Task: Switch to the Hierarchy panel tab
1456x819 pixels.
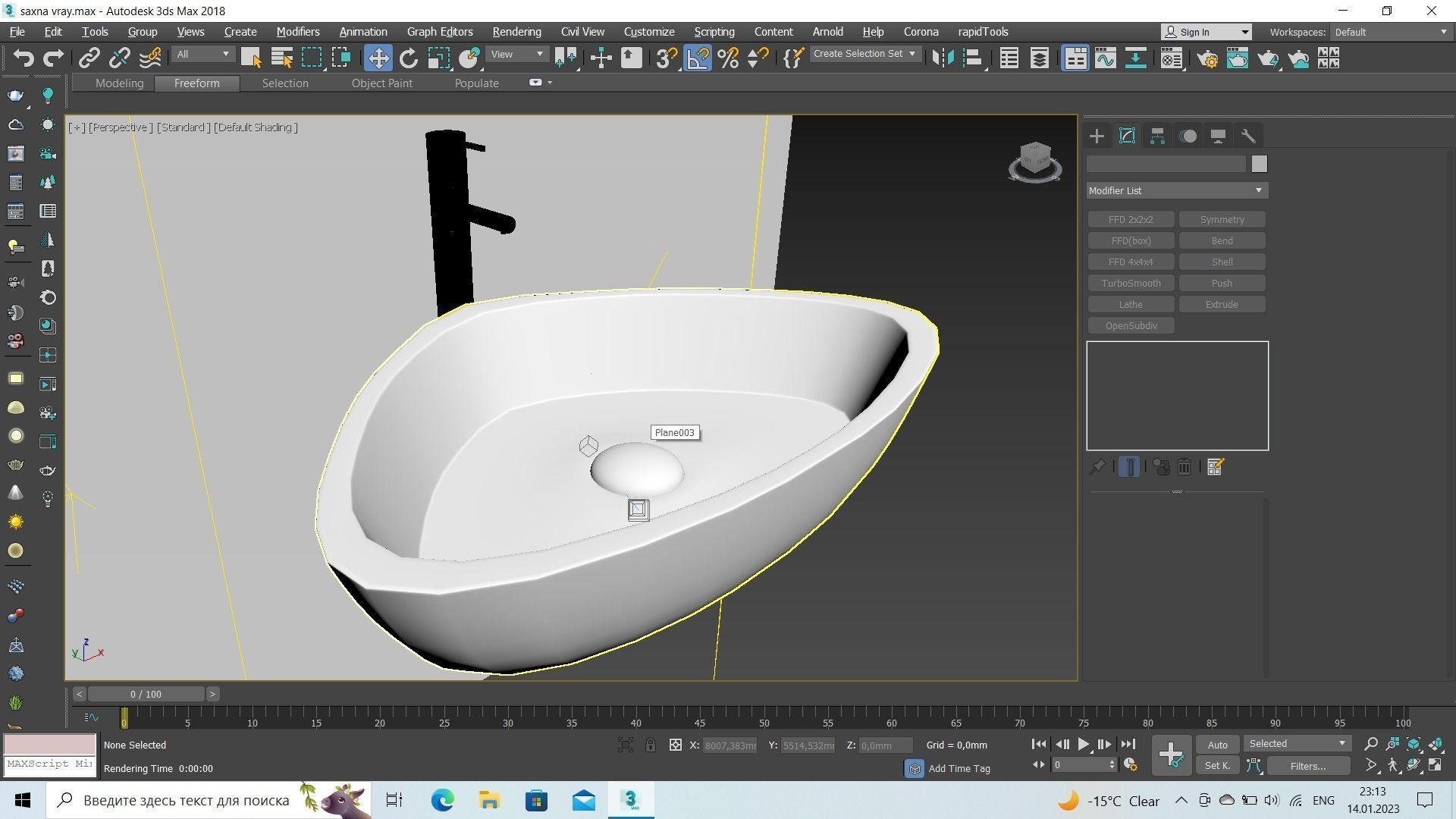Action: coord(1157,136)
